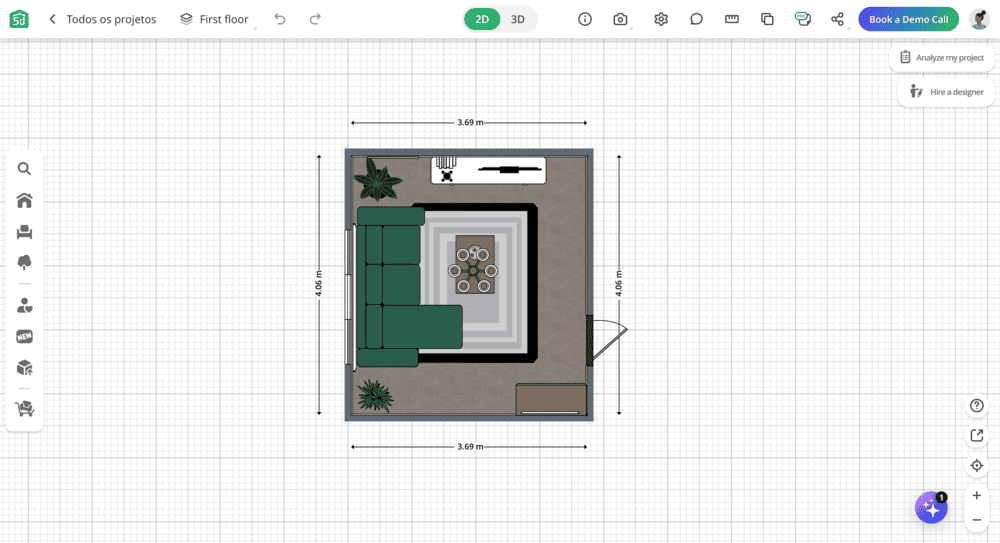Click Book a Demo Call button
The width and height of the screenshot is (1000, 543).
coord(908,19)
